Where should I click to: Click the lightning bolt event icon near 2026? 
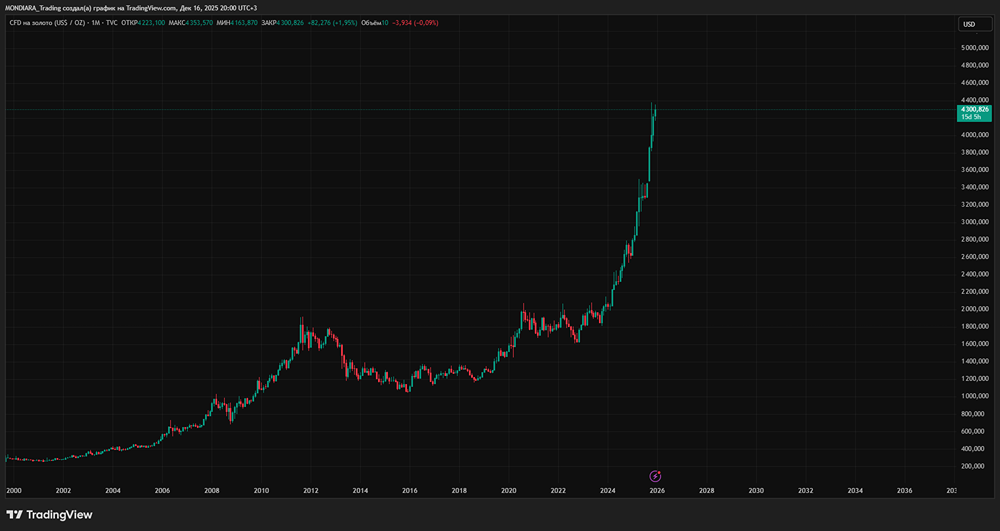[x=655, y=476]
